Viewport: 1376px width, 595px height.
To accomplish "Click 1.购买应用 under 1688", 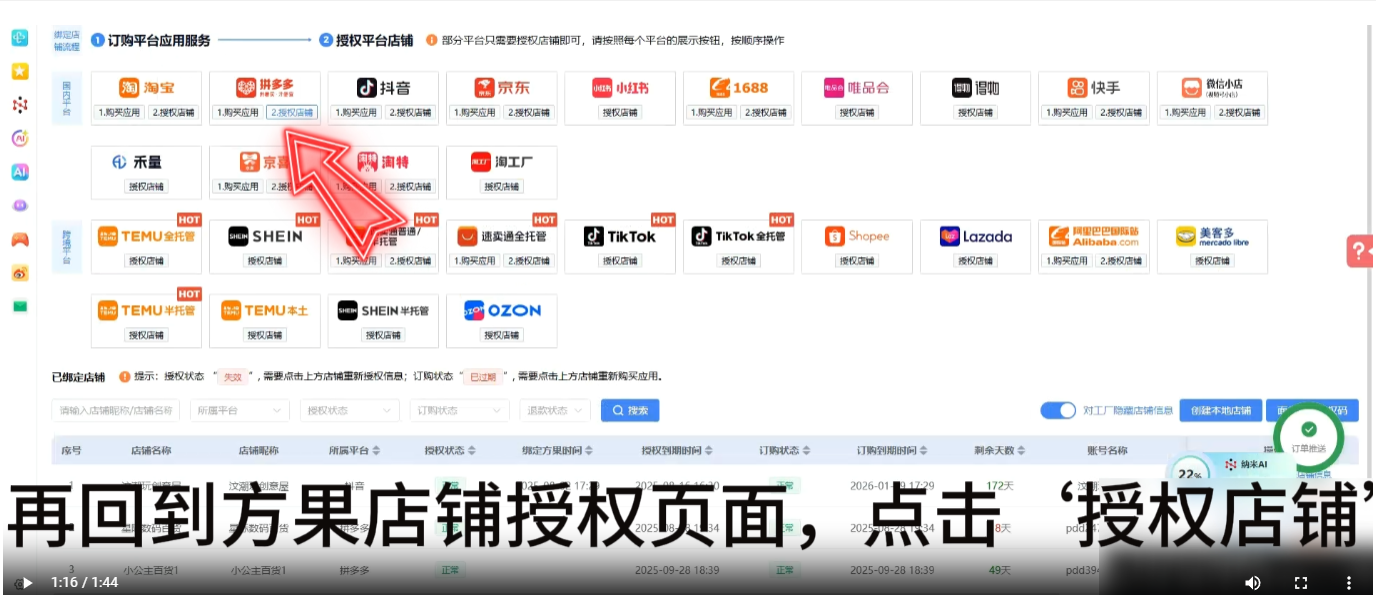I will tap(712, 112).
